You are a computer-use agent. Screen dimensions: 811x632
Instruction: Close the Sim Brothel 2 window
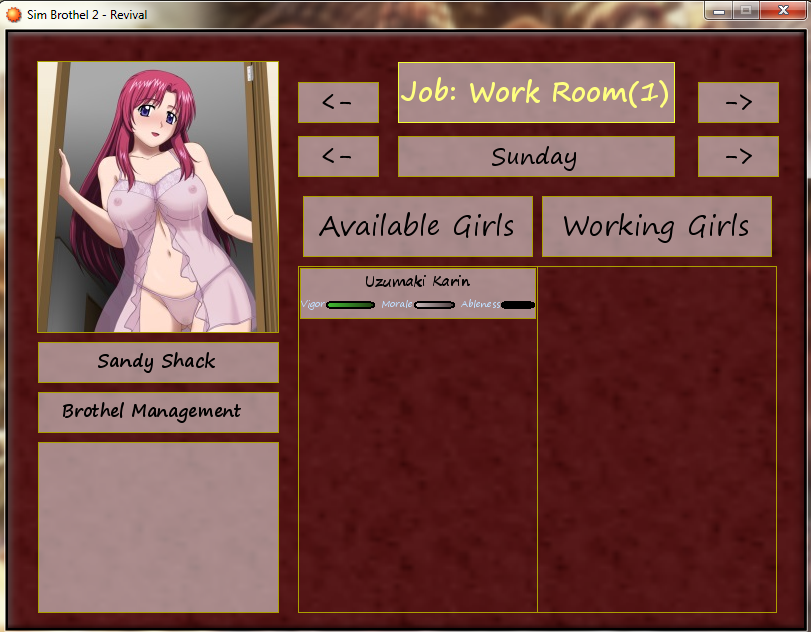click(783, 10)
